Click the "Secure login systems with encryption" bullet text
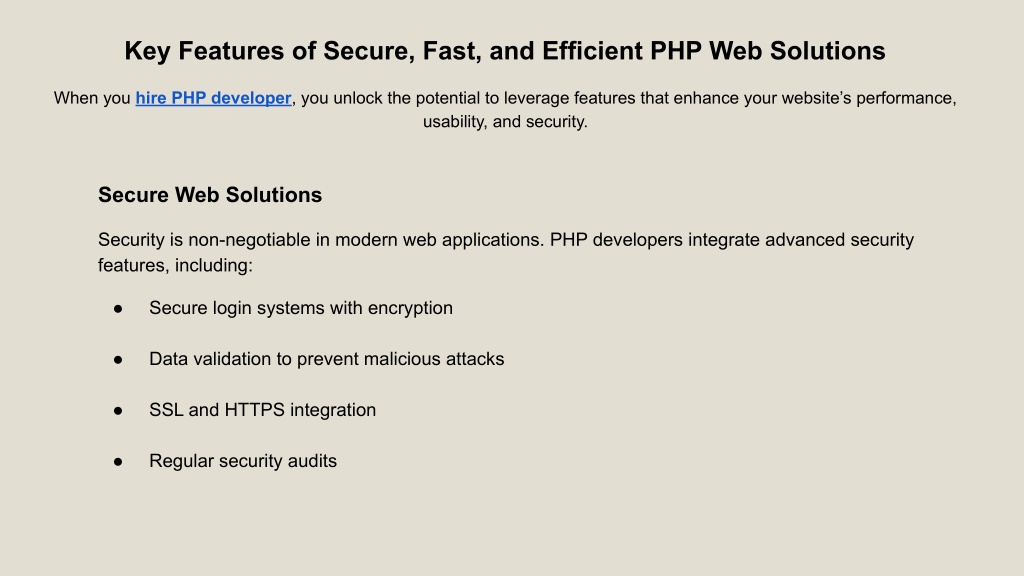1024x576 pixels. click(300, 308)
